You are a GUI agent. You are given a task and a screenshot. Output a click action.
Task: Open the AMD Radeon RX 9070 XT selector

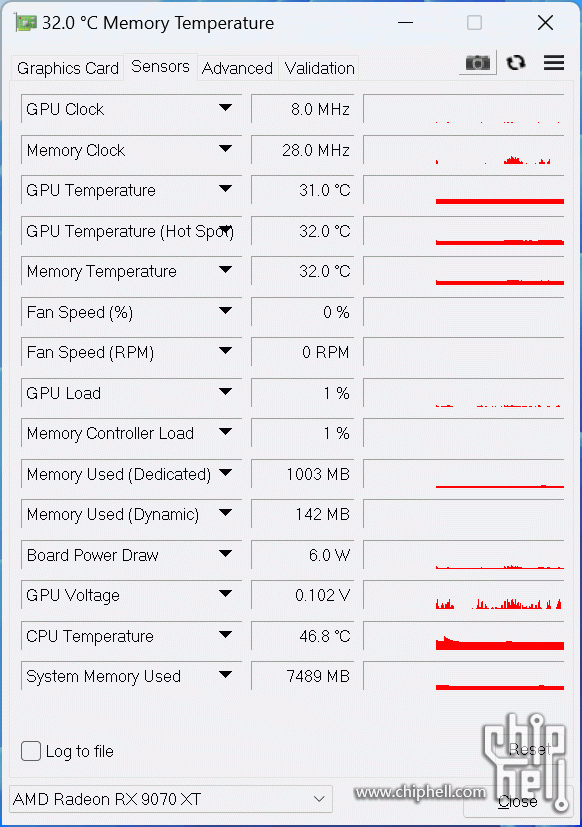tap(171, 799)
